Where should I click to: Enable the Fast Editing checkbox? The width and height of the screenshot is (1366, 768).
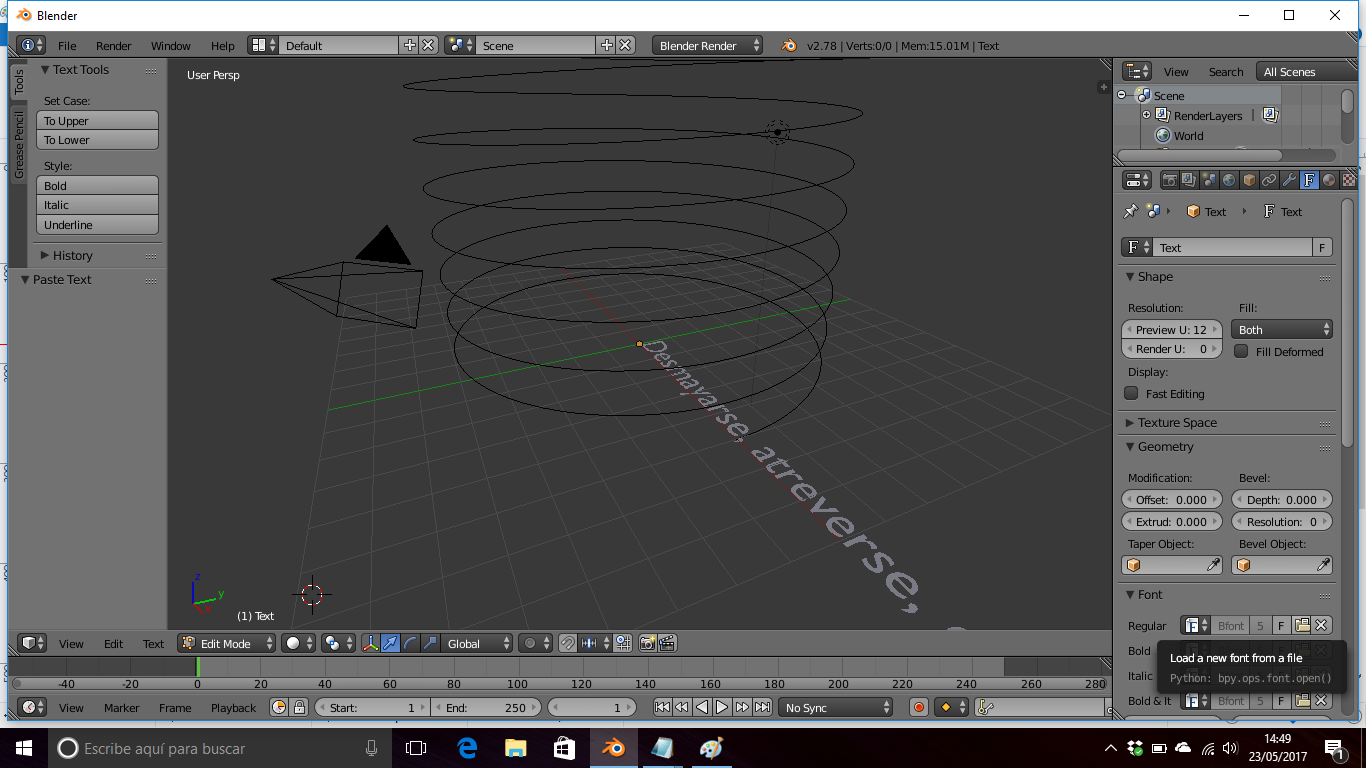click(1131, 393)
